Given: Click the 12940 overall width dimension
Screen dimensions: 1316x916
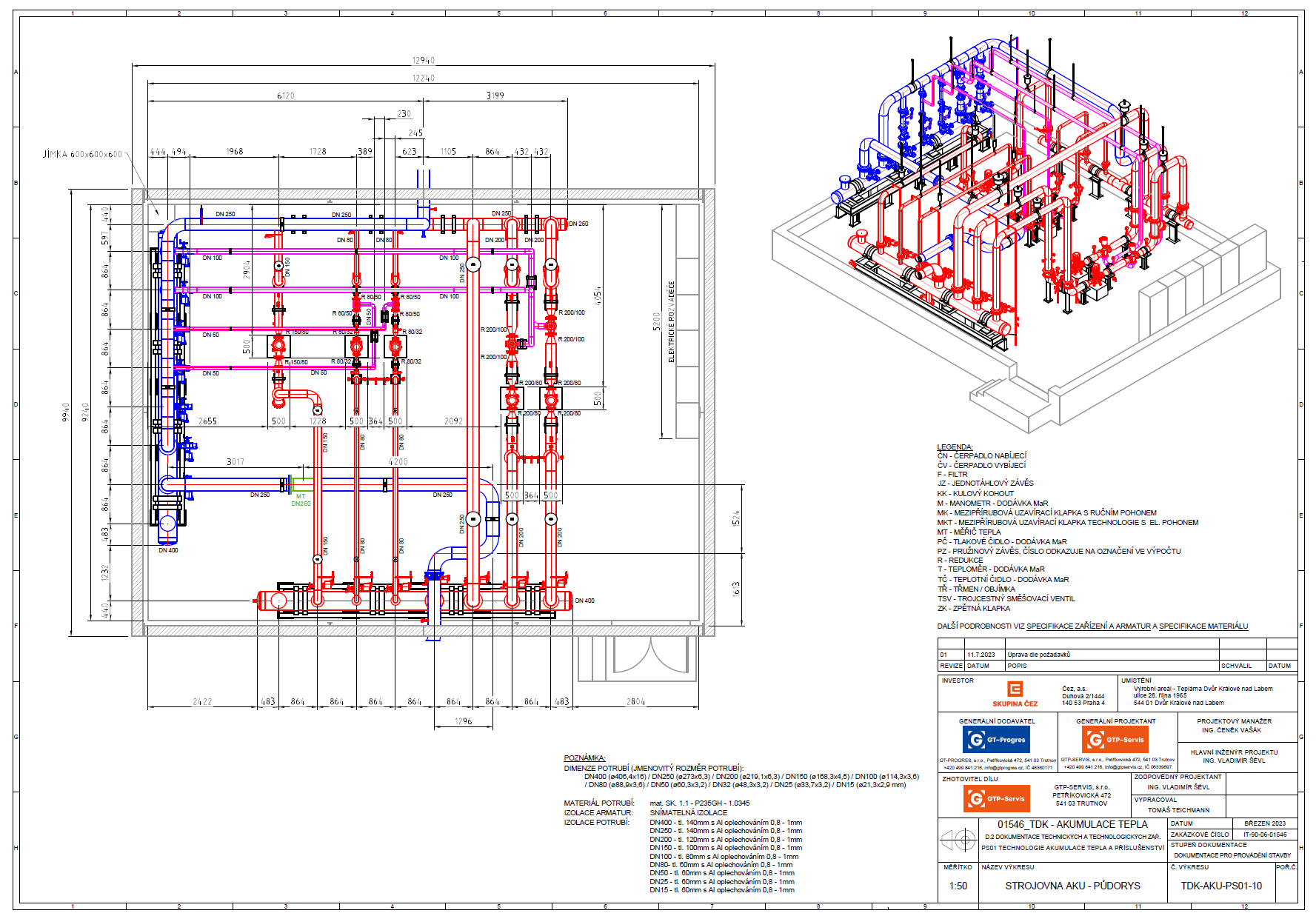Looking at the screenshot, I should [x=424, y=61].
